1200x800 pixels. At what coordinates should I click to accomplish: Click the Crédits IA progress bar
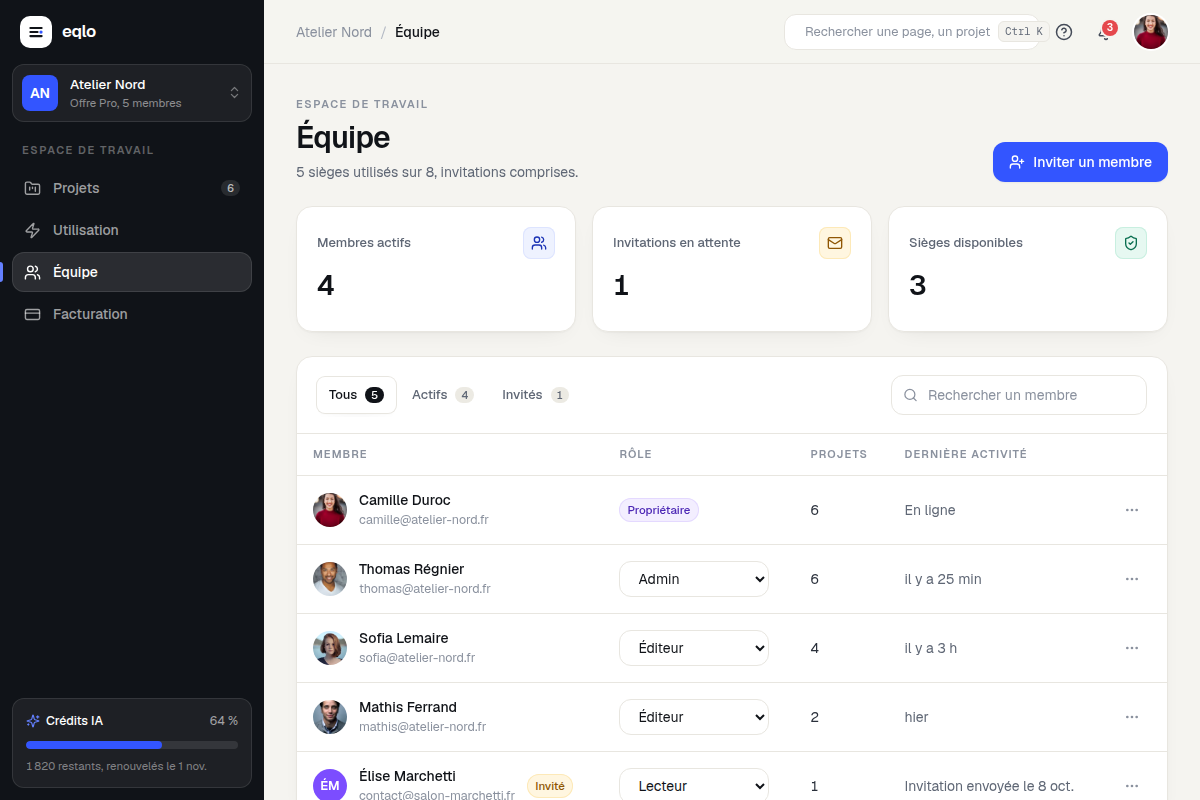(132, 745)
